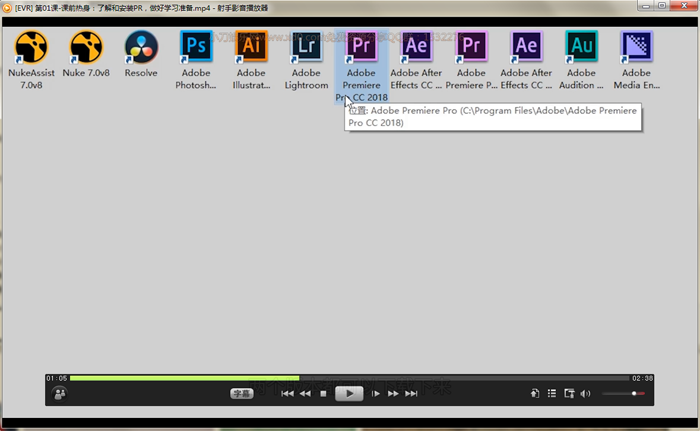Click the first Adobe After Effects CC icon
Image resolution: width=700 pixels, height=431 pixels.
click(416, 47)
